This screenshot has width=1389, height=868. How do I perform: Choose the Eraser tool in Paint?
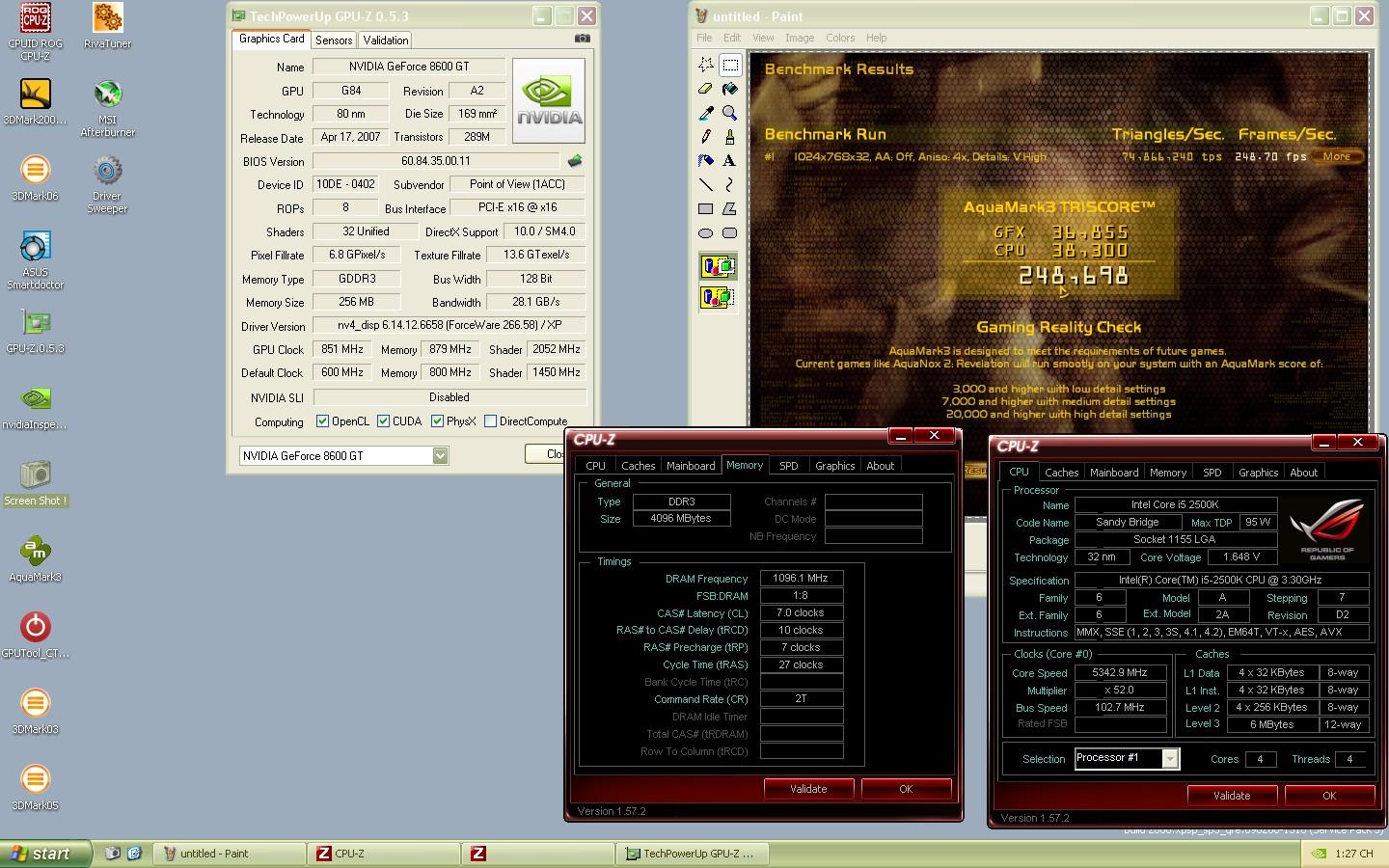click(706, 89)
